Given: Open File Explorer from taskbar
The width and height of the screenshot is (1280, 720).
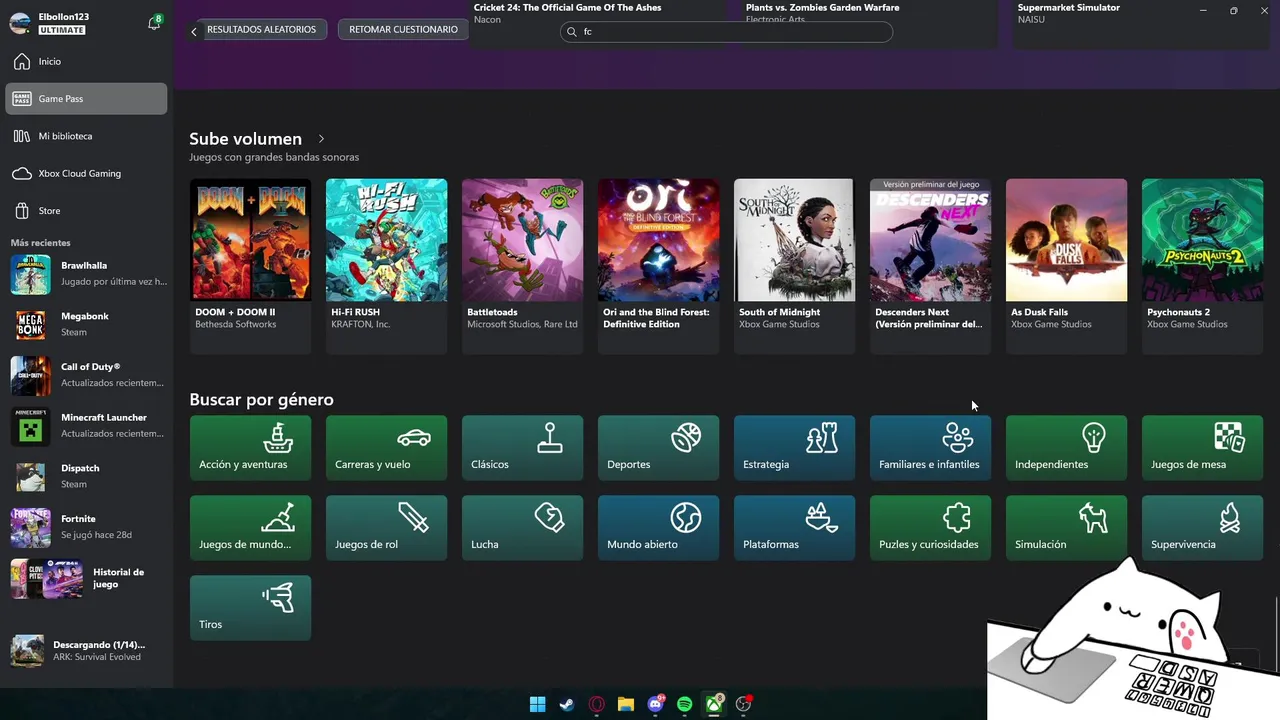Looking at the screenshot, I should [x=626, y=704].
